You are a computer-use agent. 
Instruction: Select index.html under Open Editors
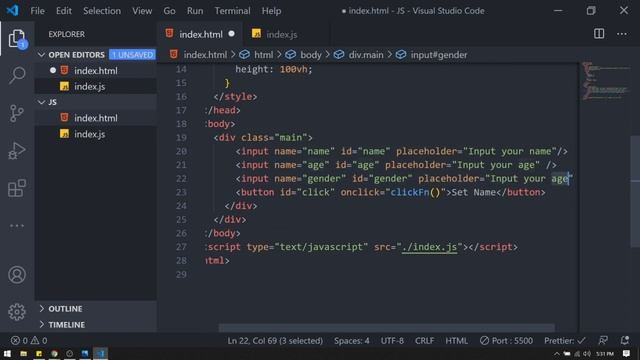tap(96, 70)
